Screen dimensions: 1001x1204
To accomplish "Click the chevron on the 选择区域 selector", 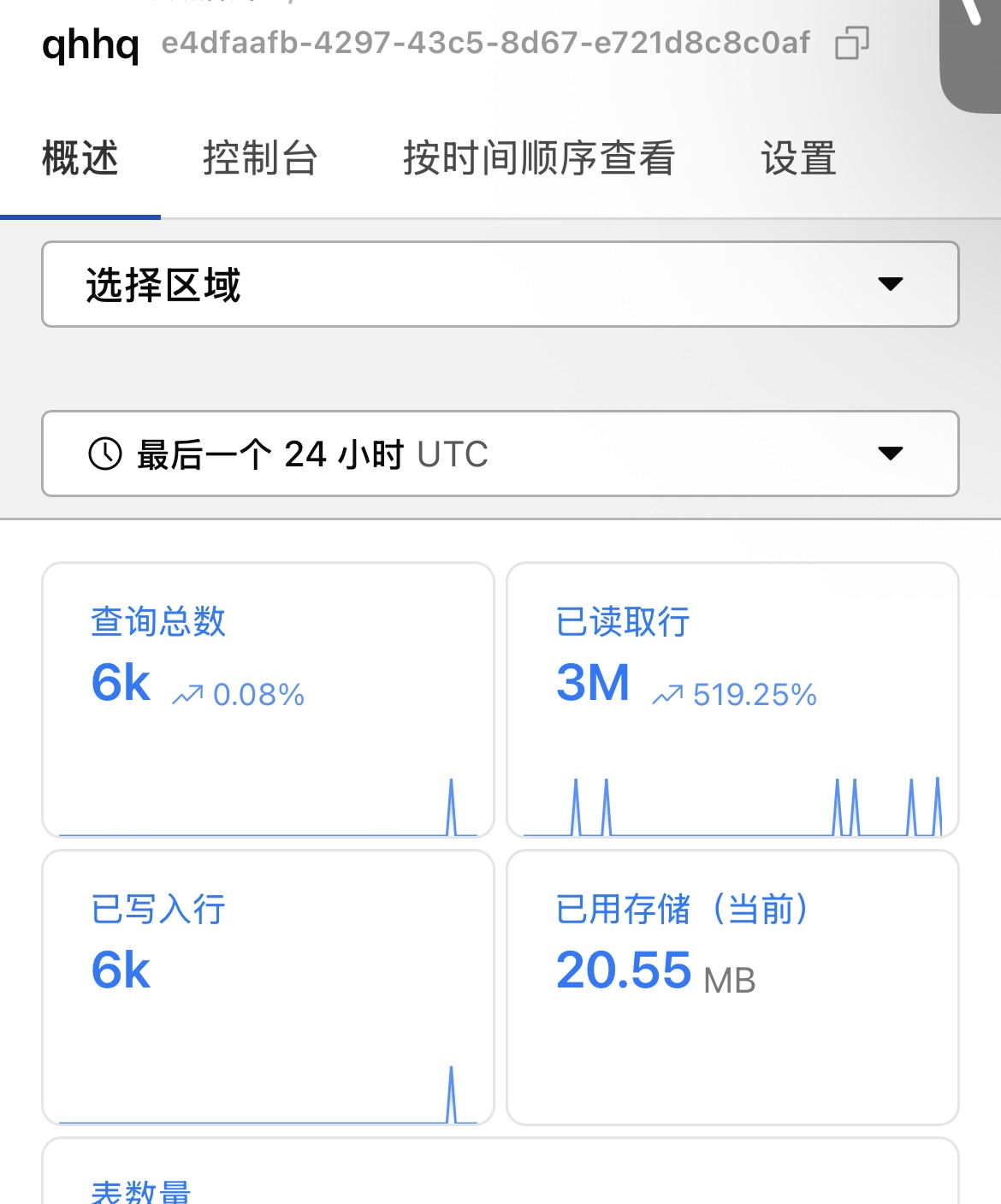I will (891, 284).
